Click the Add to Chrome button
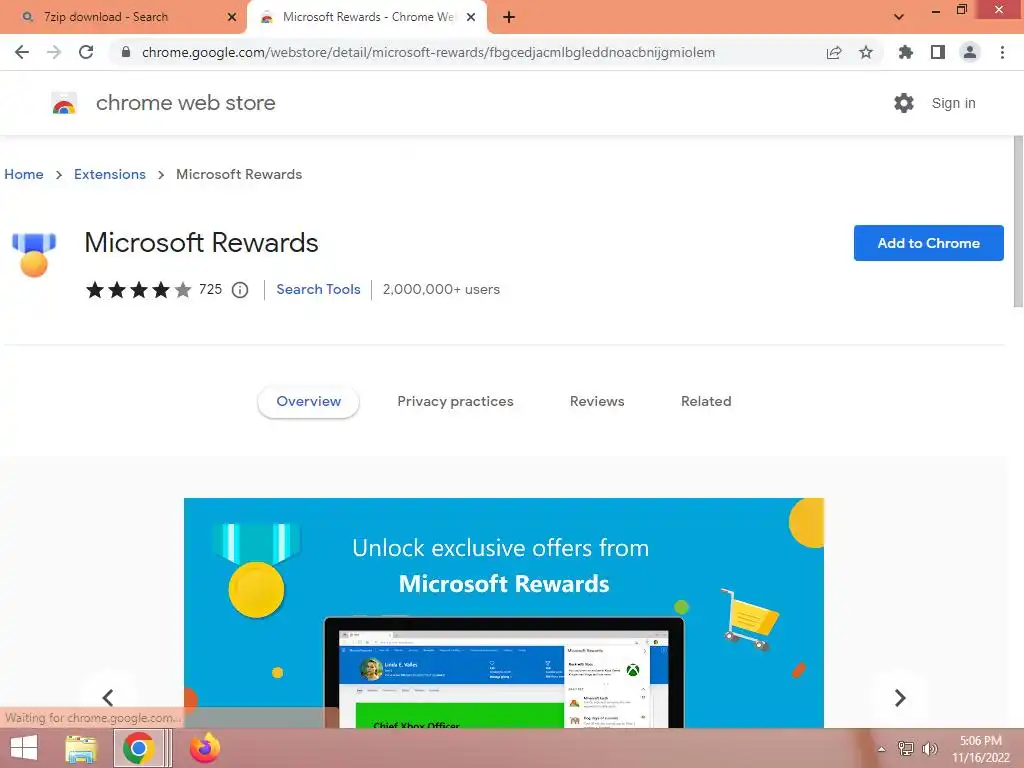Viewport: 1024px width, 768px height. click(928, 243)
